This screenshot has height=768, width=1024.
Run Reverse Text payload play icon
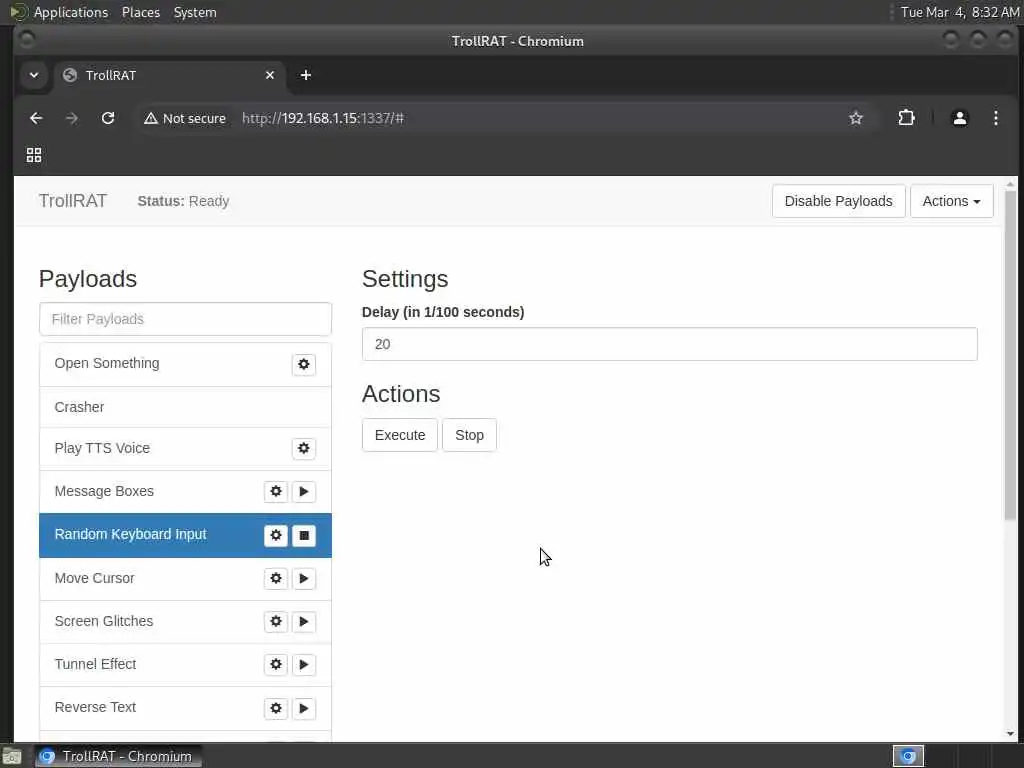click(304, 709)
